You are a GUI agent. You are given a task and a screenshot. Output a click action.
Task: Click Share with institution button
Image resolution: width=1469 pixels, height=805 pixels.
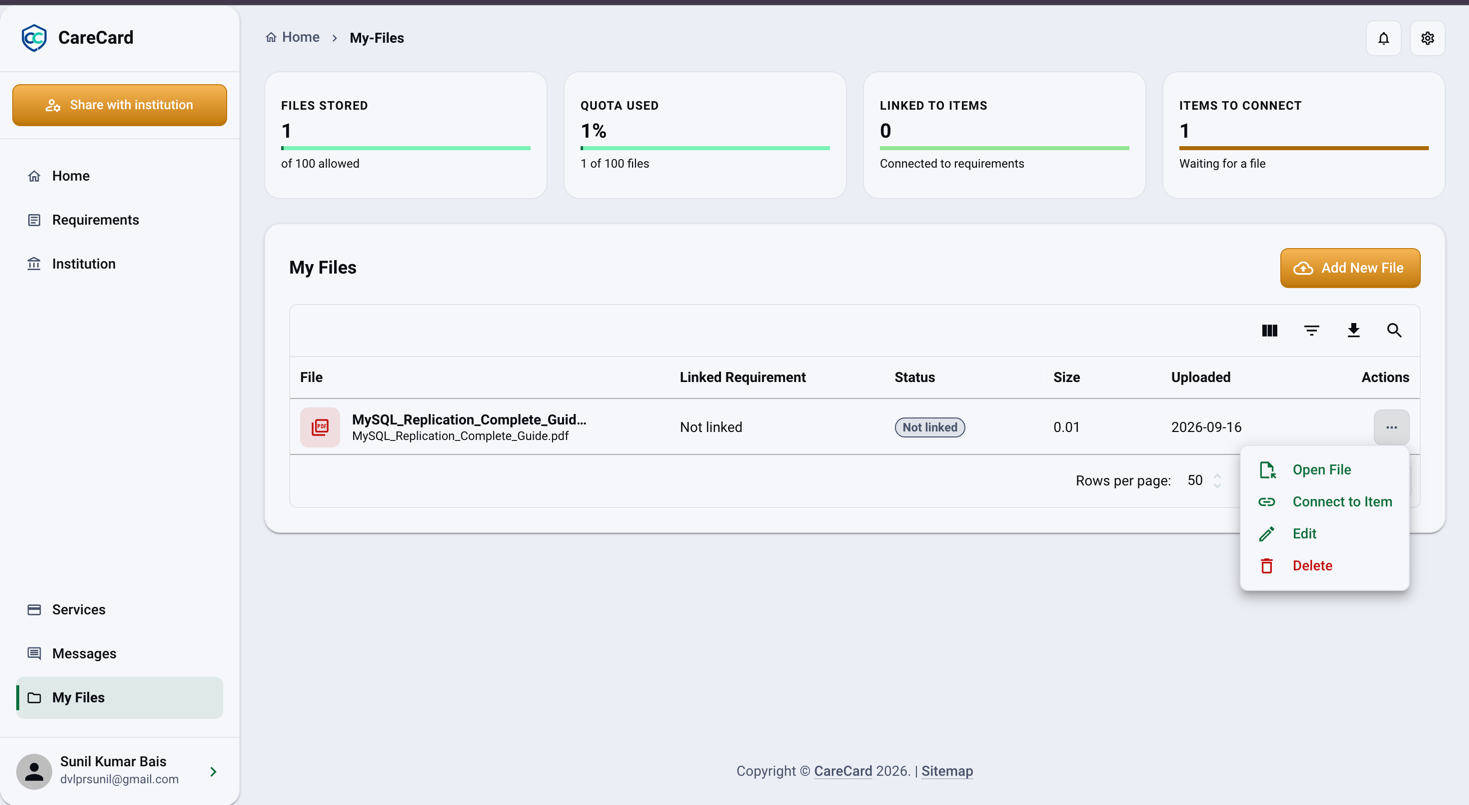click(120, 105)
